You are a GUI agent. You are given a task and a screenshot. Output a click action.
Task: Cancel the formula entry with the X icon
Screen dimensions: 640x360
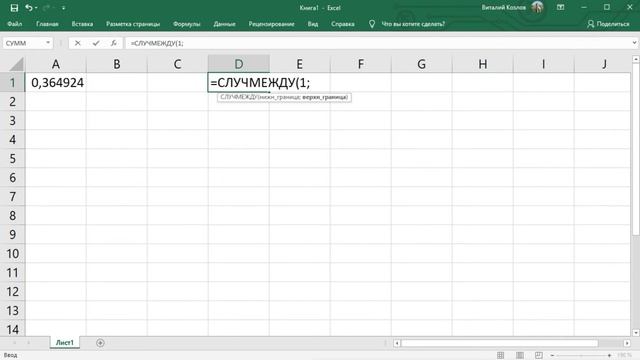point(78,43)
